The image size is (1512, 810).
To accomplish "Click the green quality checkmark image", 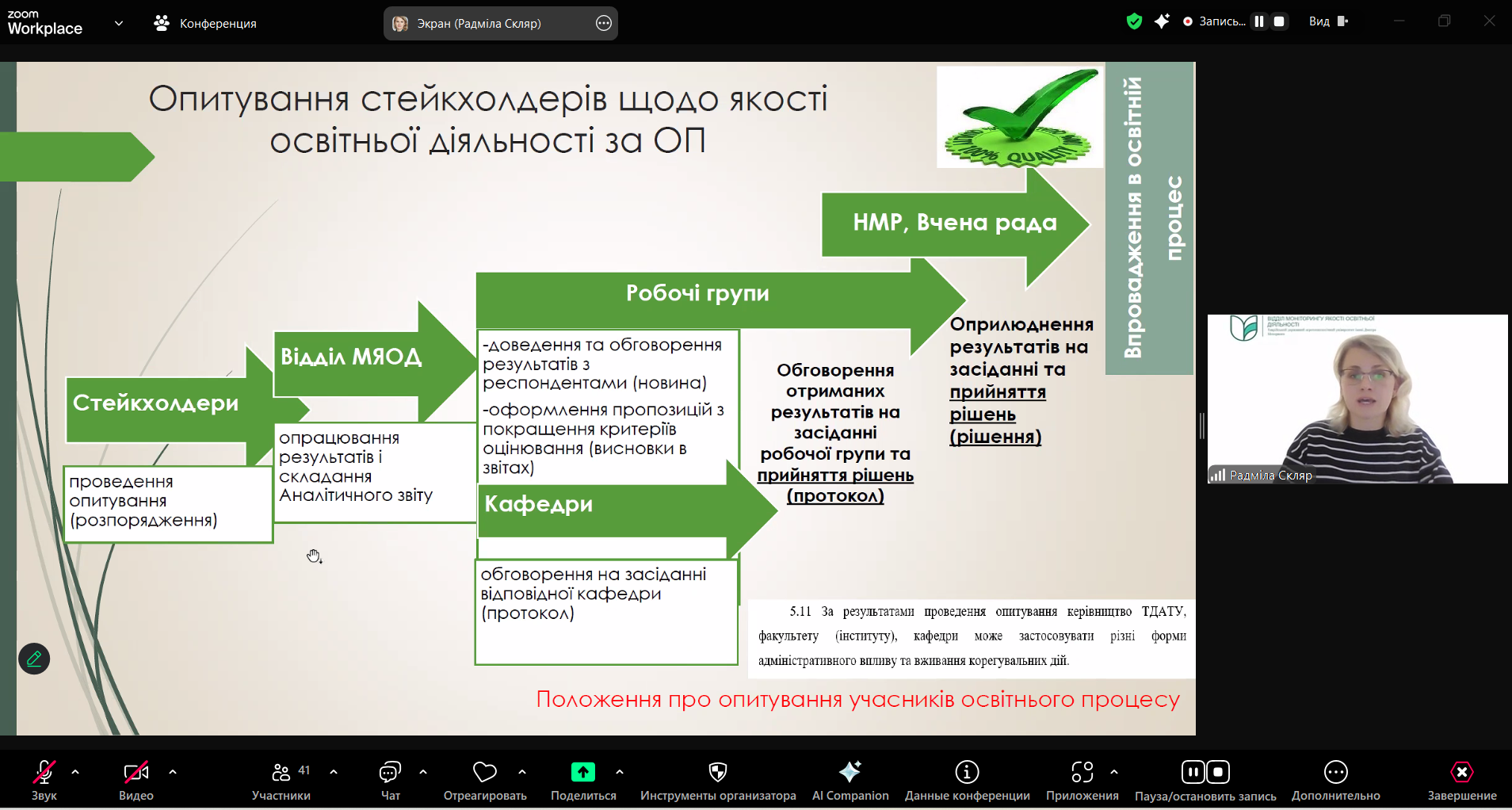I will (x=1020, y=117).
